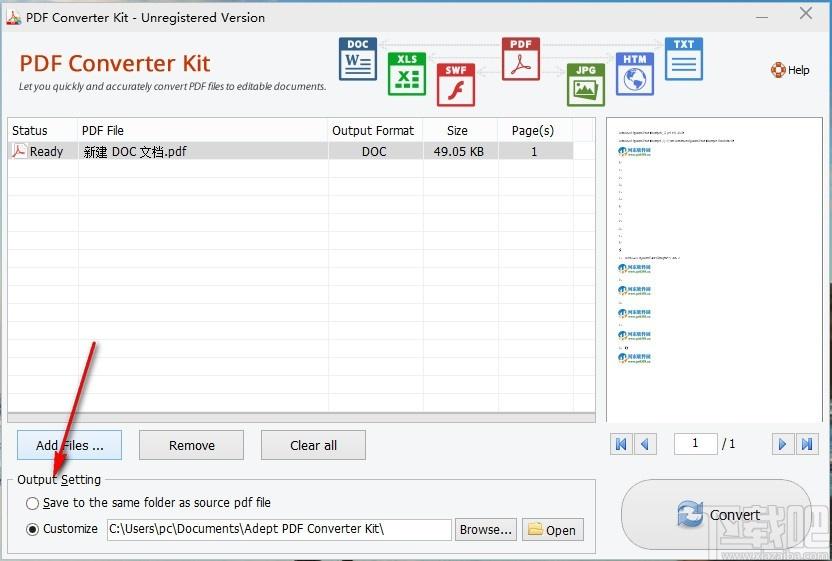The image size is (832, 561).
Task: Select the JPG image format icon
Action: [586, 85]
